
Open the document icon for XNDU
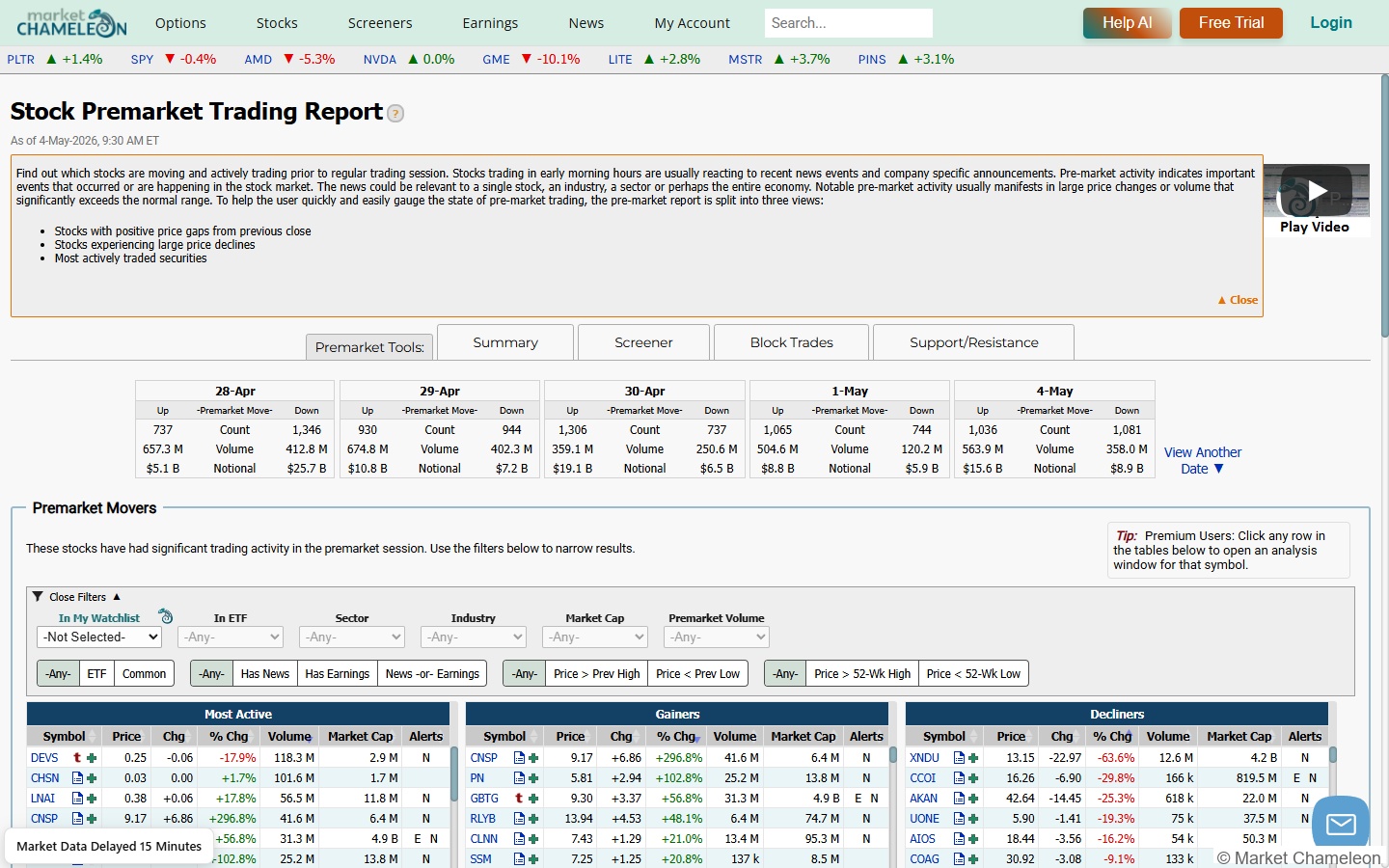pyautogui.click(x=959, y=758)
